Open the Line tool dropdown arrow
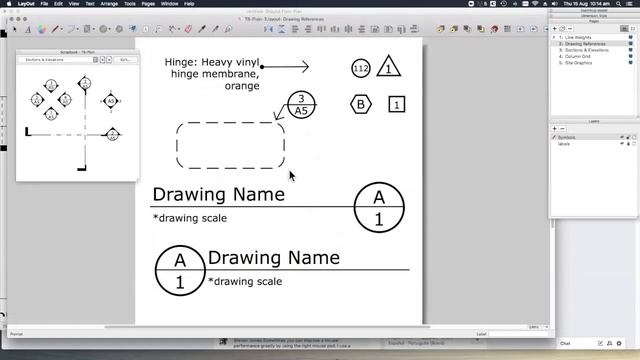 [61, 29]
